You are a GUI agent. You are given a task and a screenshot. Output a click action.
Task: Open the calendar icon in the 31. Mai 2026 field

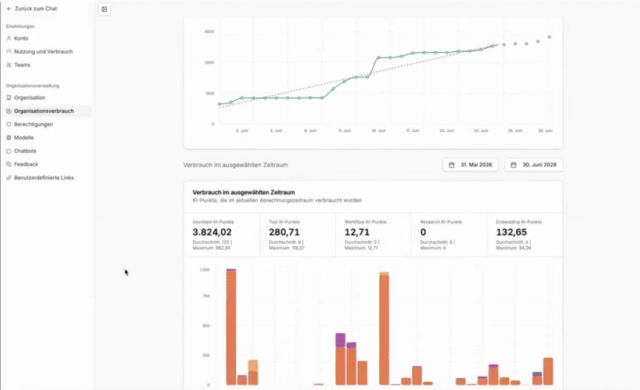coord(452,165)
